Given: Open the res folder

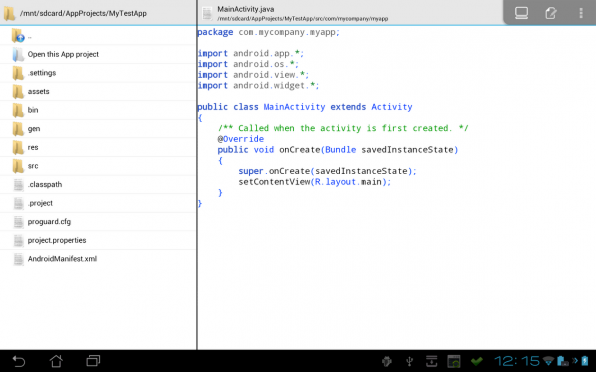Looking at the screenshot, I should [98, 147].
